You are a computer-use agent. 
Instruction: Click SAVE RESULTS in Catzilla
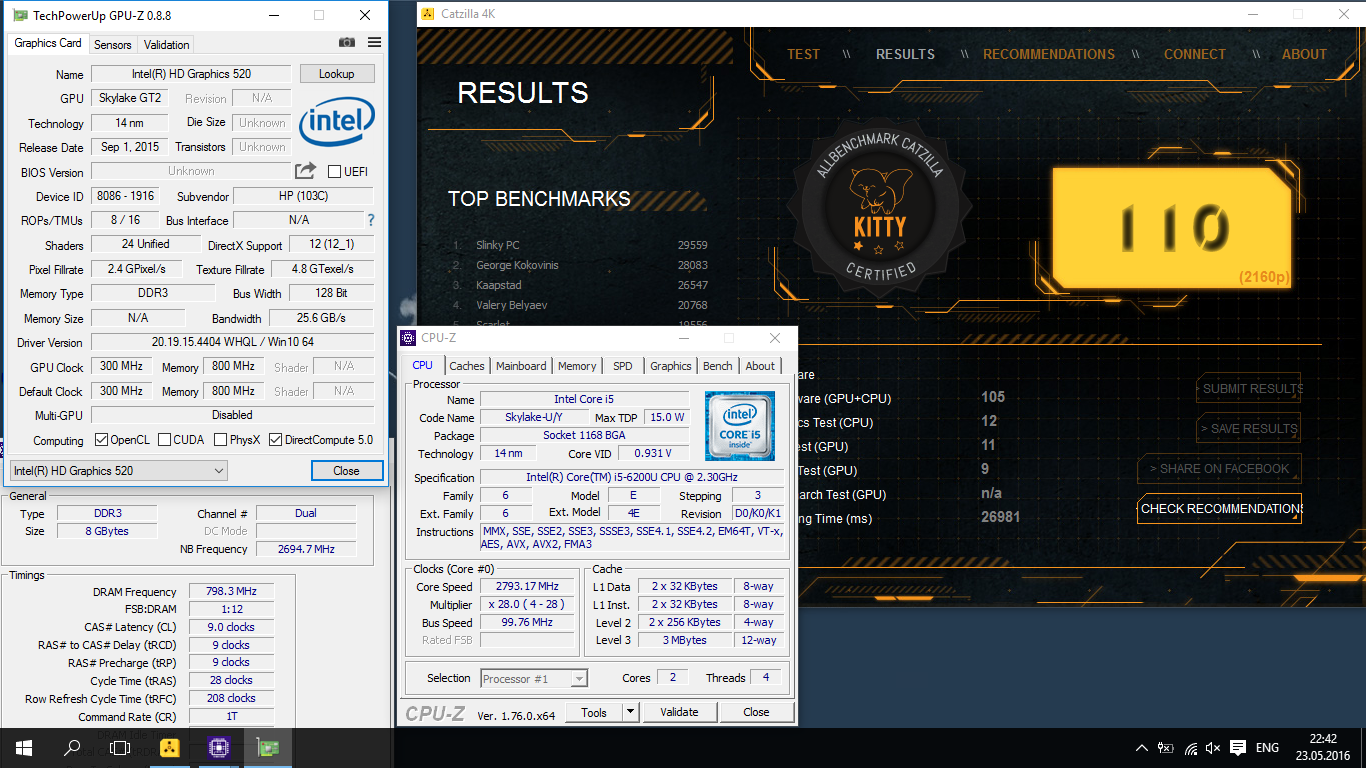click(x=1249, y=428)
